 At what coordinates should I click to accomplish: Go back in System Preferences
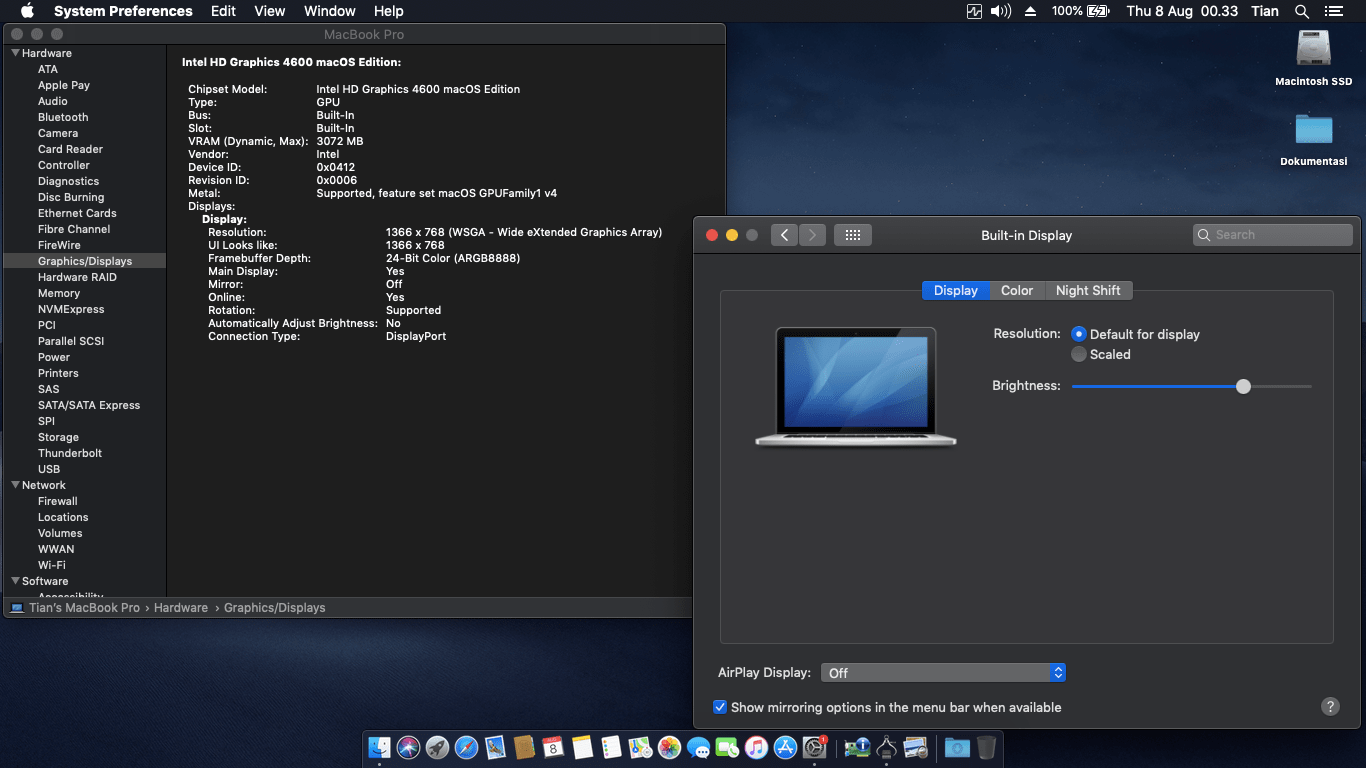(785, 235)
